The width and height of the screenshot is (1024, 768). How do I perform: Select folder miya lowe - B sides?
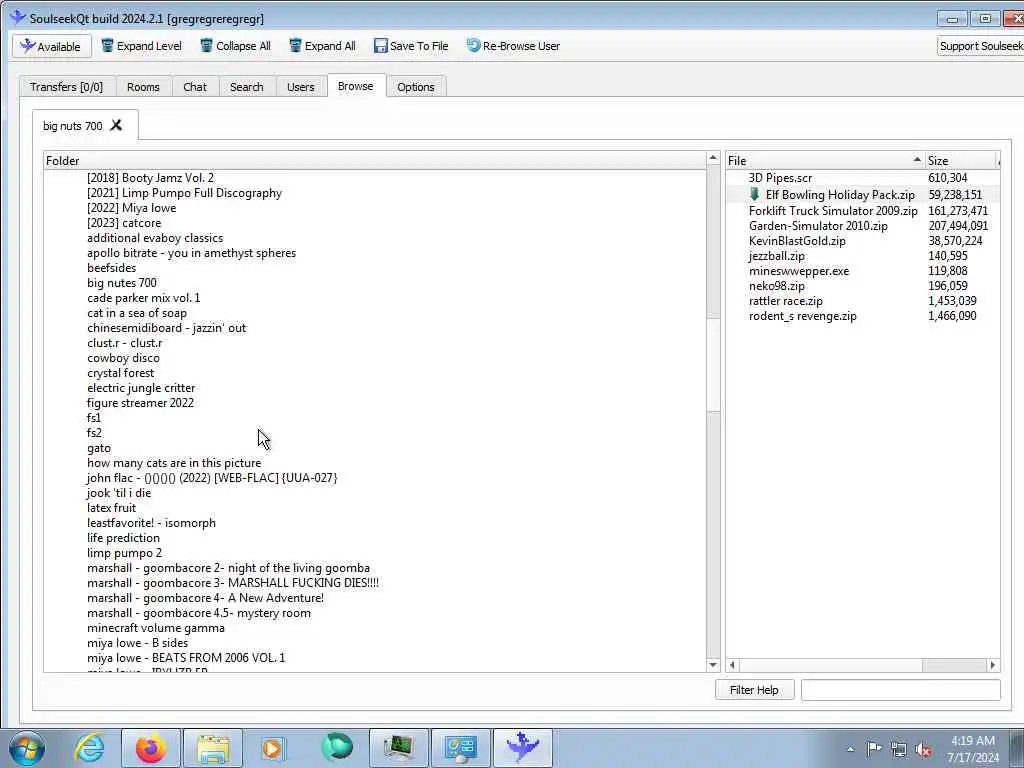click(137, 643)
